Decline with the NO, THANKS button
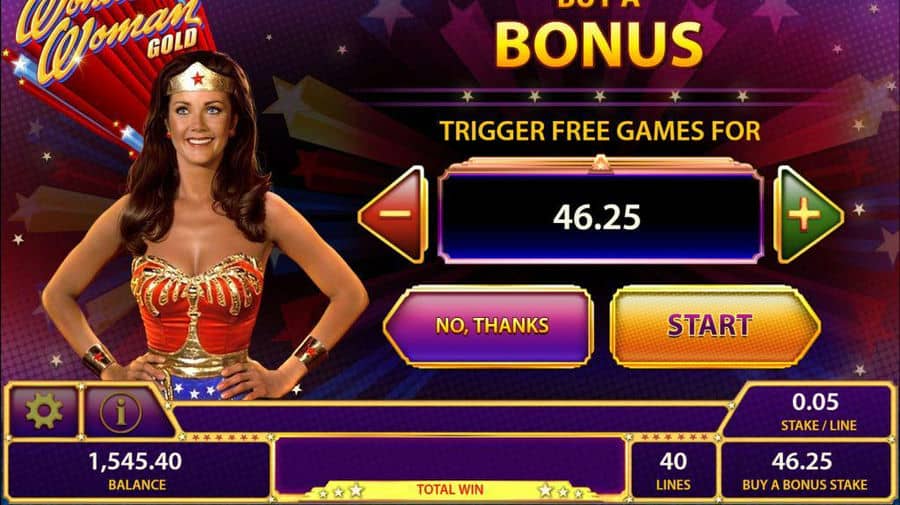This screenshot has height=505, width=900. coord(488,326)
